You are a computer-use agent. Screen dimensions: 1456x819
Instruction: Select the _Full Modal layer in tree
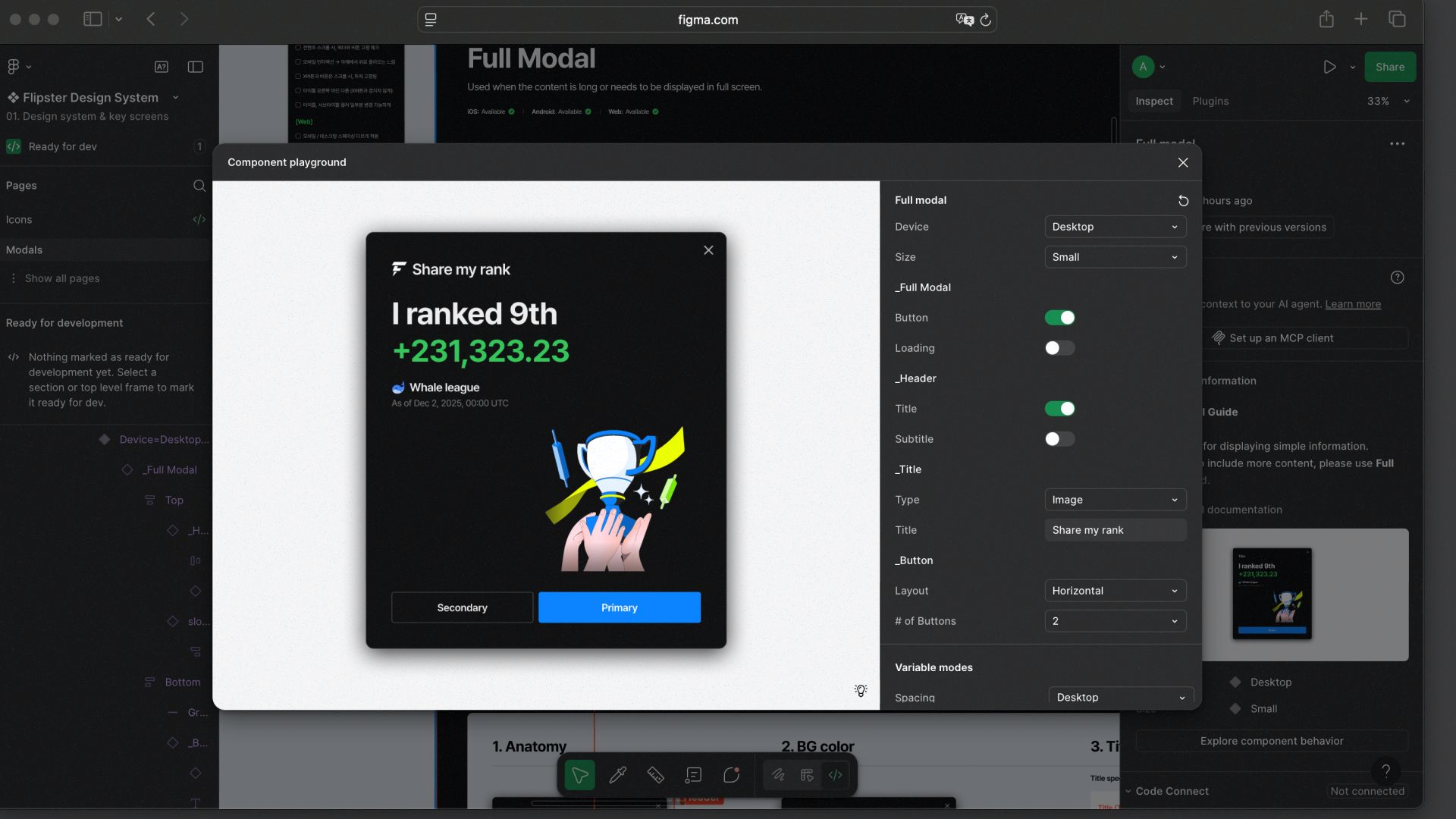coord(171,470)
